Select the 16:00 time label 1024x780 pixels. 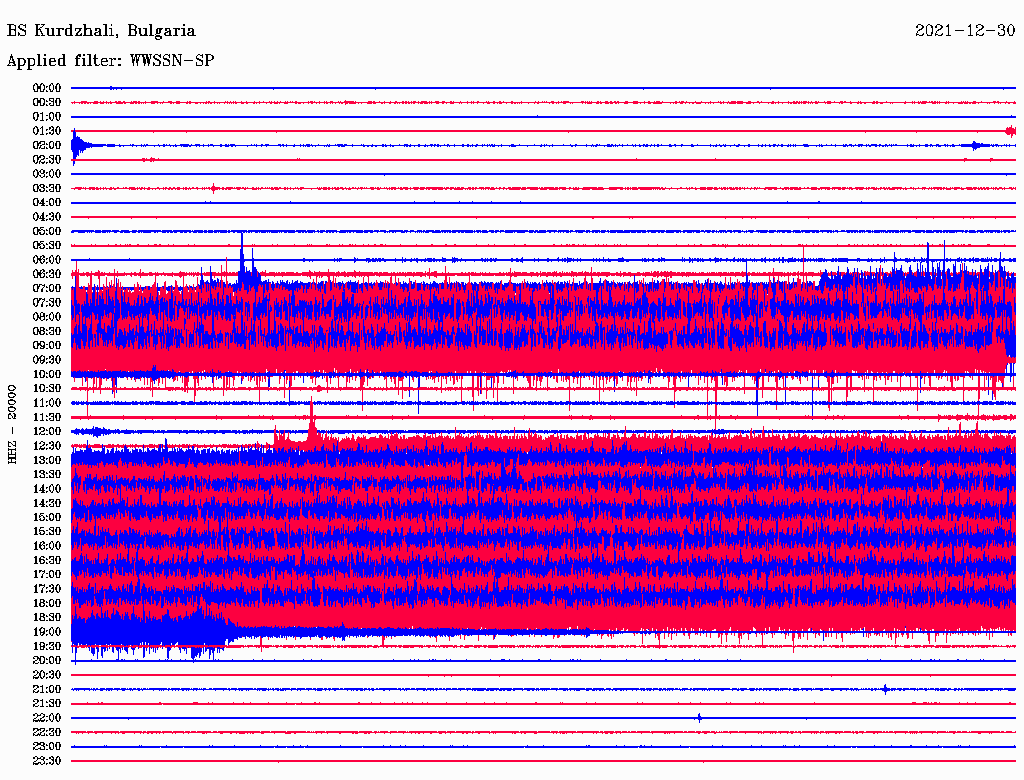coord(47,546)
